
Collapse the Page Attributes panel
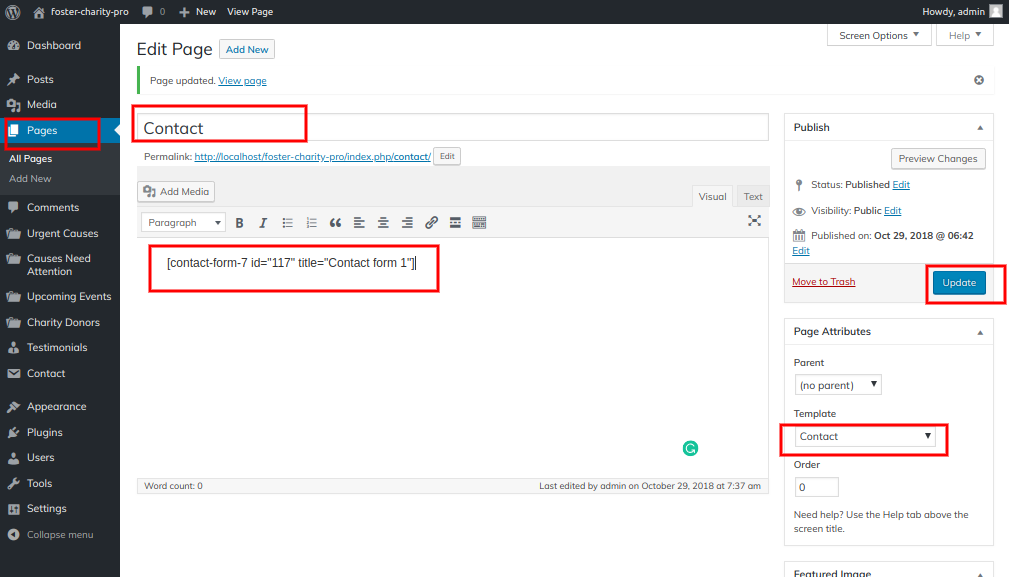click(980, 332)
